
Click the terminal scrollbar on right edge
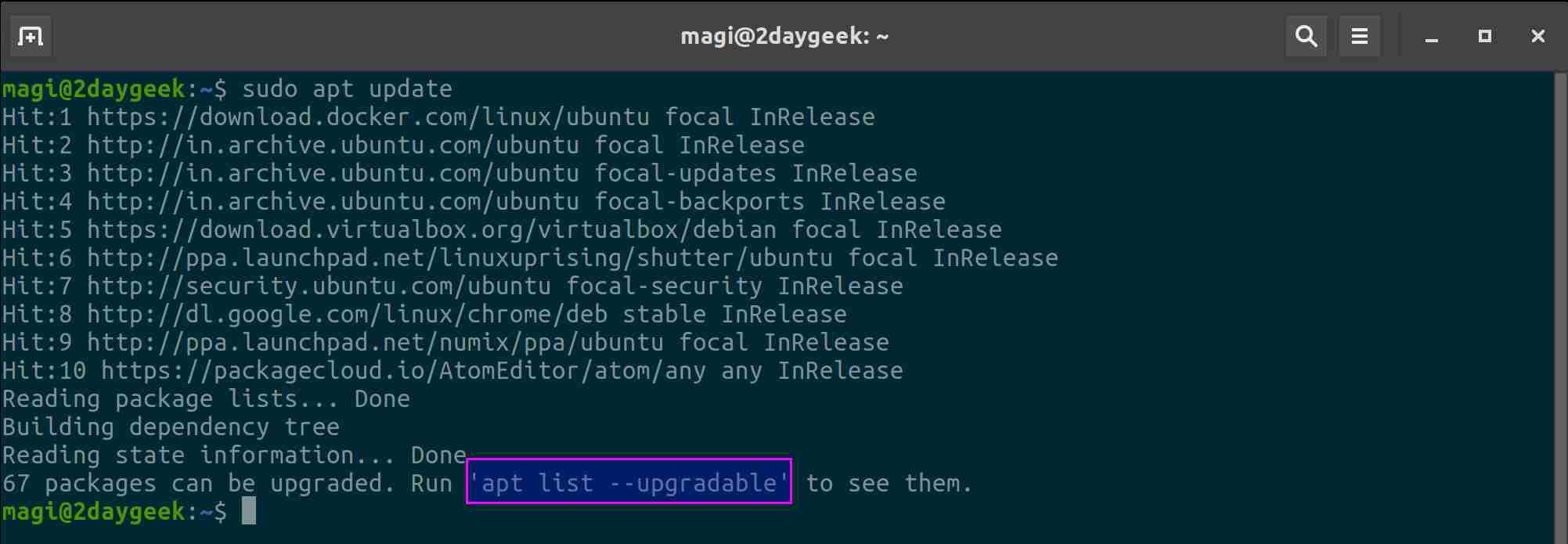coord(1559,305)
